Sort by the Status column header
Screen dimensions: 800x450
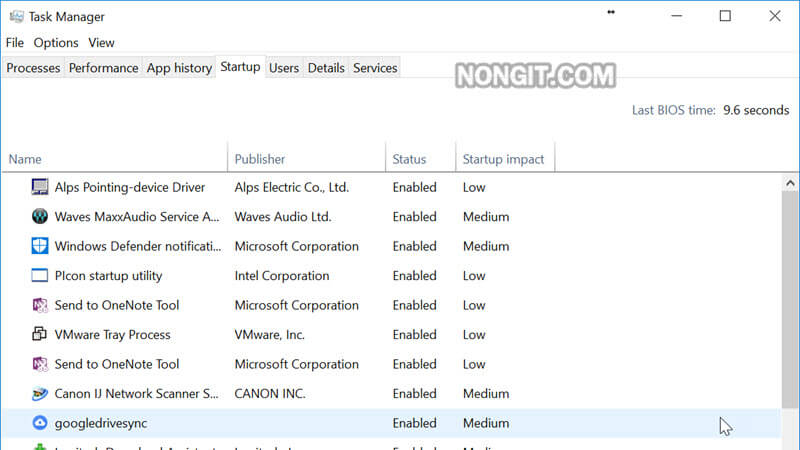pyautogui.click(x=420, y=159)
